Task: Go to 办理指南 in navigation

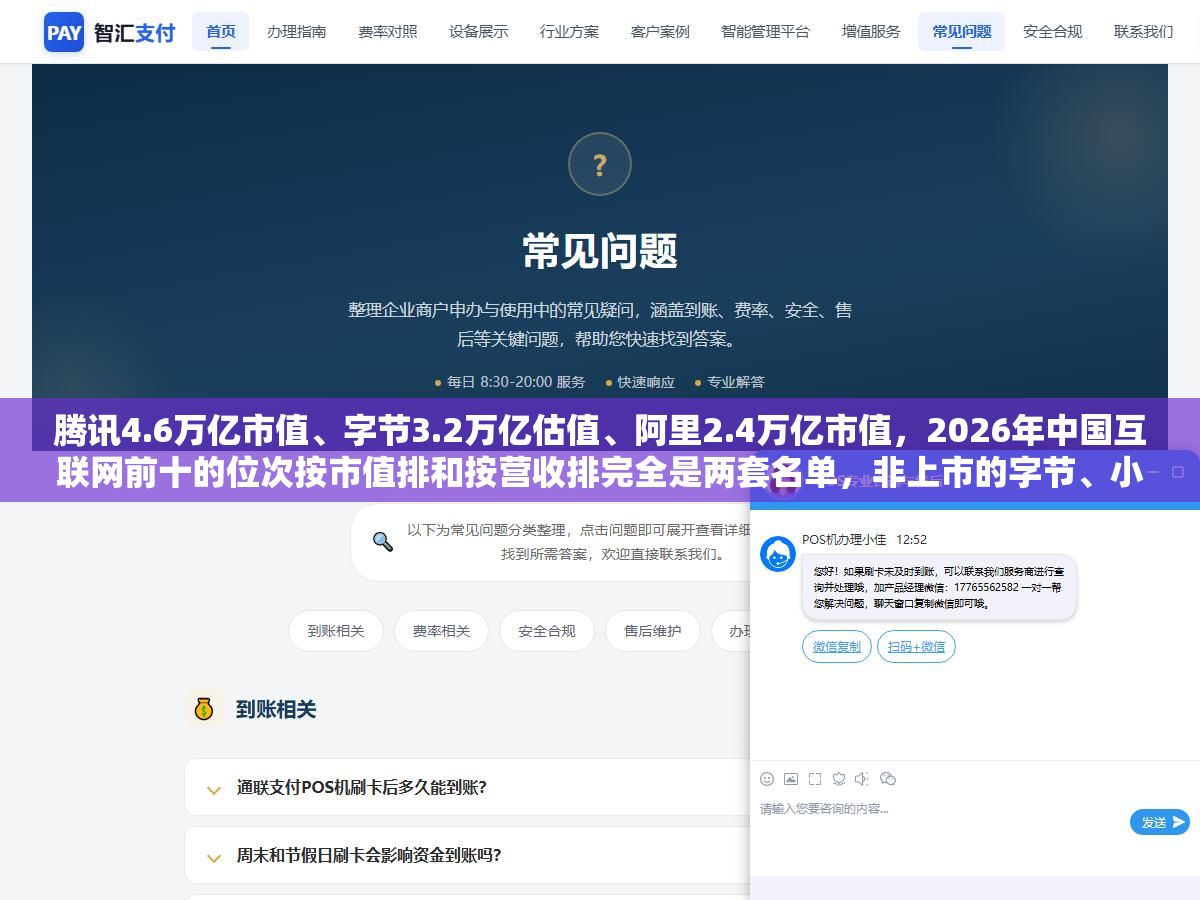Action: tap(296, 32)
